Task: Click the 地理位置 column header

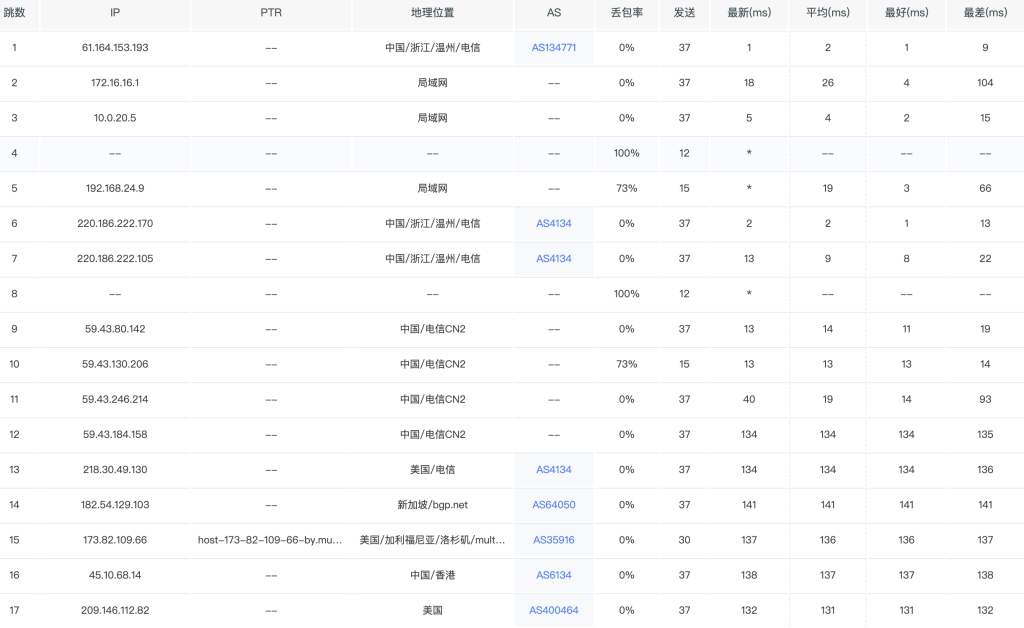Action: click(x=432, y=14)
